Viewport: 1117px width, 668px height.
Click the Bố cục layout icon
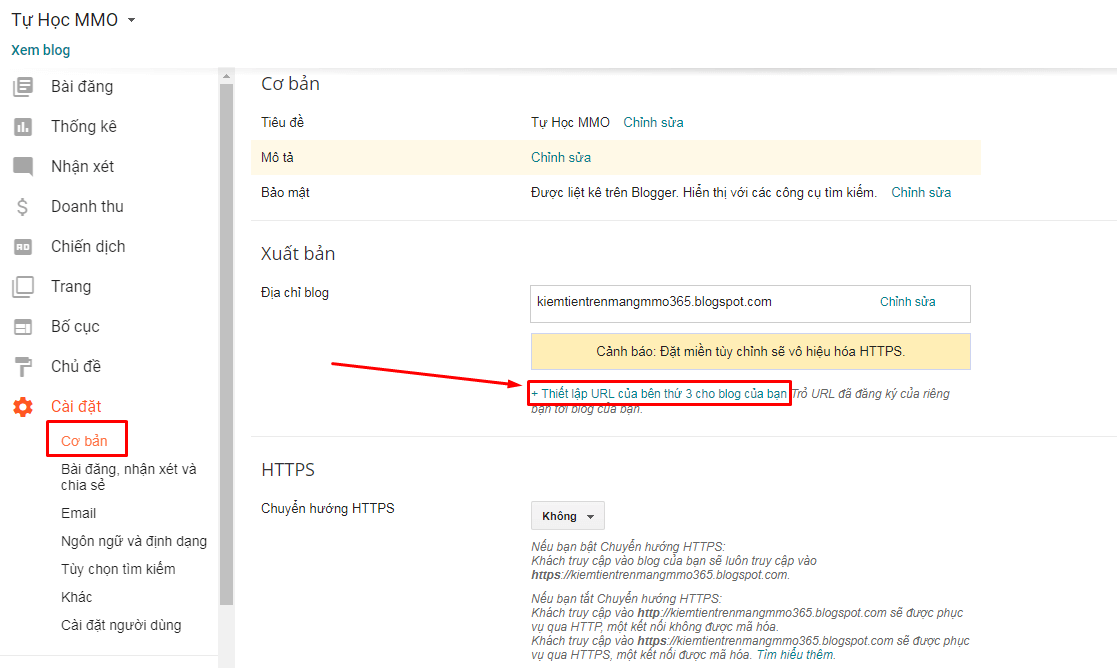[22, 327]
